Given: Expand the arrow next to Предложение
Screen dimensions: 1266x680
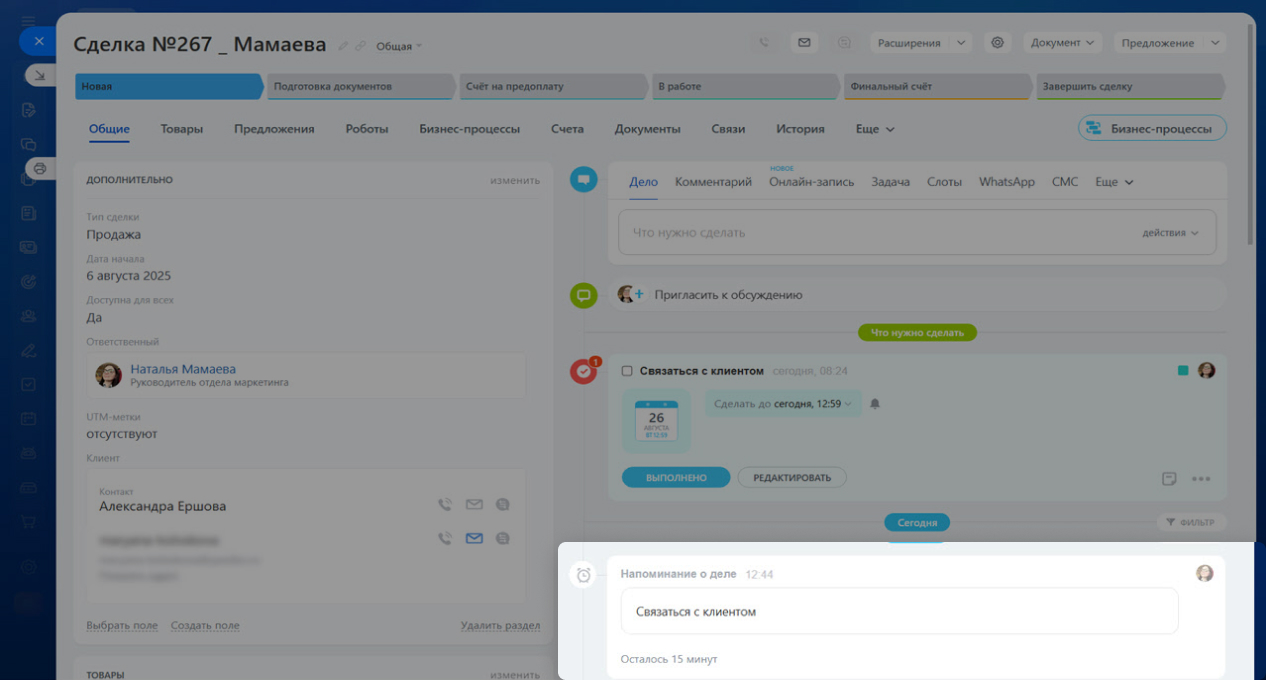Looking at the screenshot, I should [1215, 43].
